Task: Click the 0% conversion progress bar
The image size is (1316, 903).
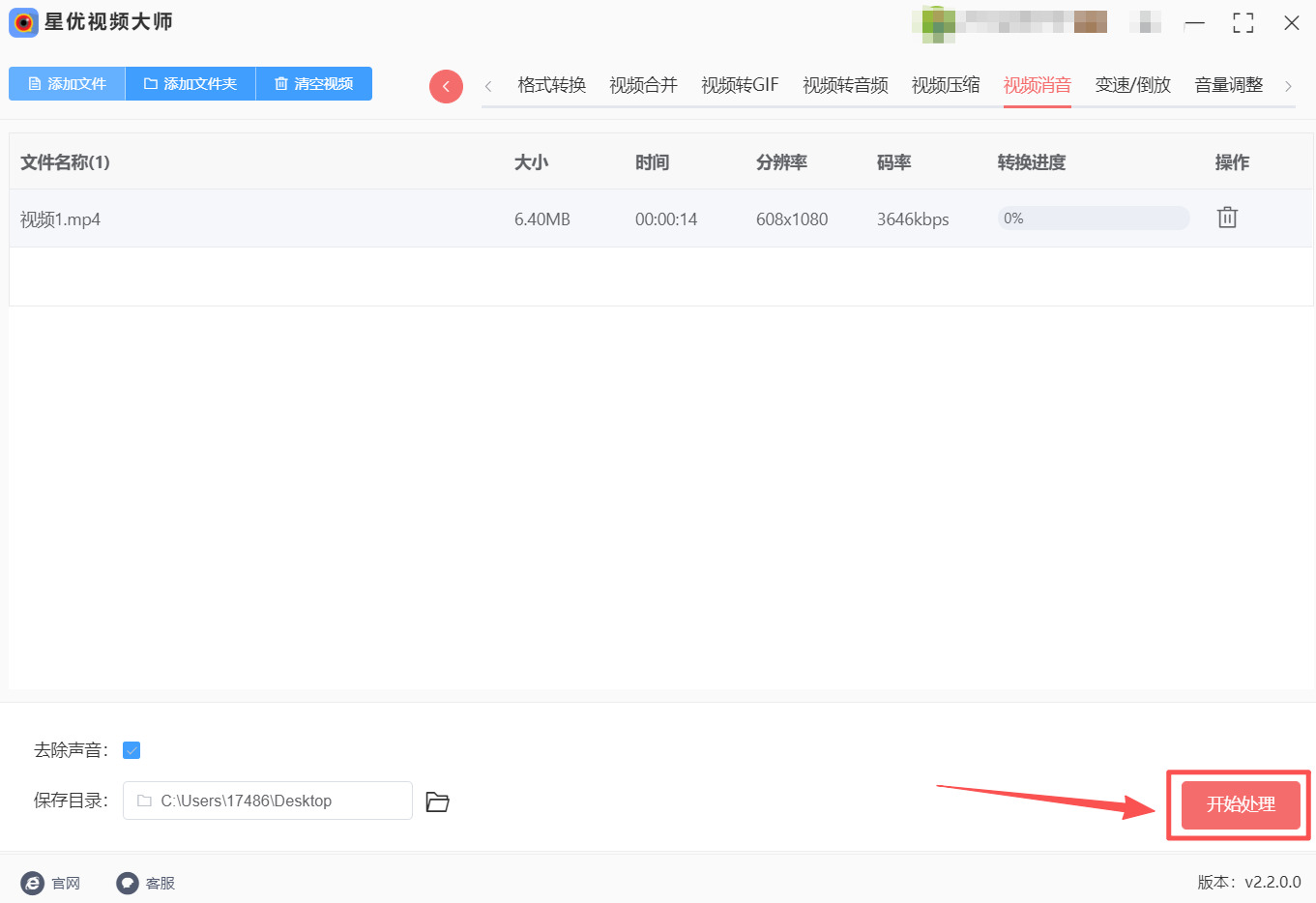Action: point(1094,218)
